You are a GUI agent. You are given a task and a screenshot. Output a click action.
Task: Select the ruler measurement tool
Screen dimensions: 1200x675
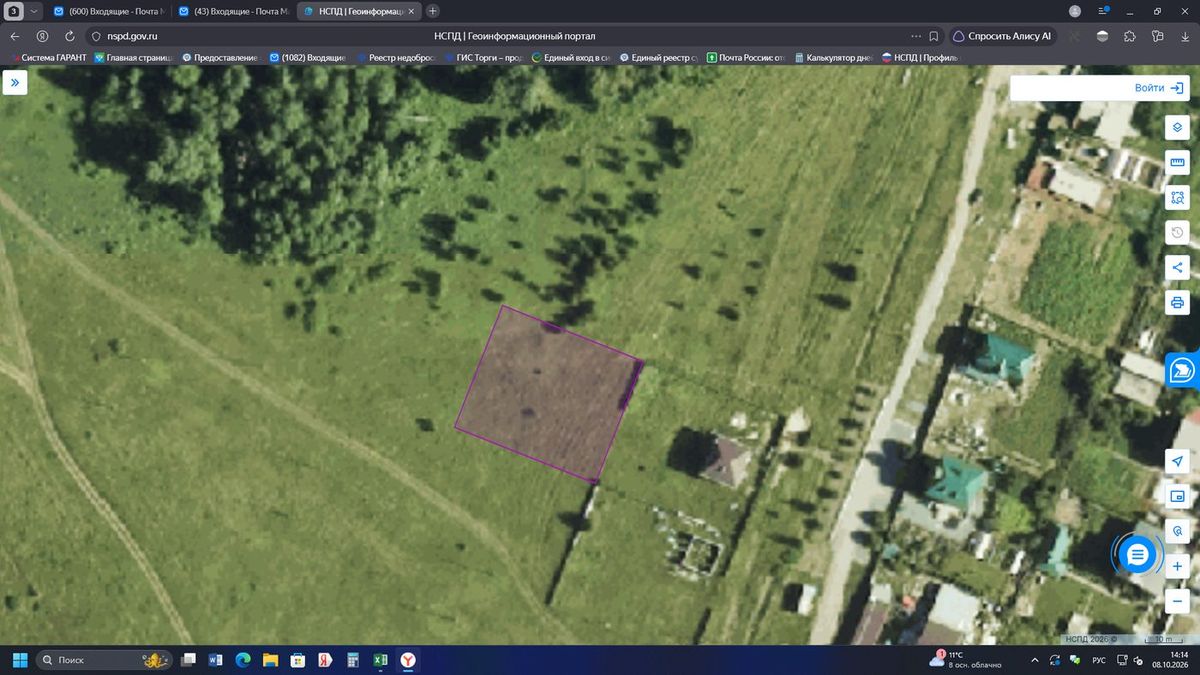point(1177,163)
